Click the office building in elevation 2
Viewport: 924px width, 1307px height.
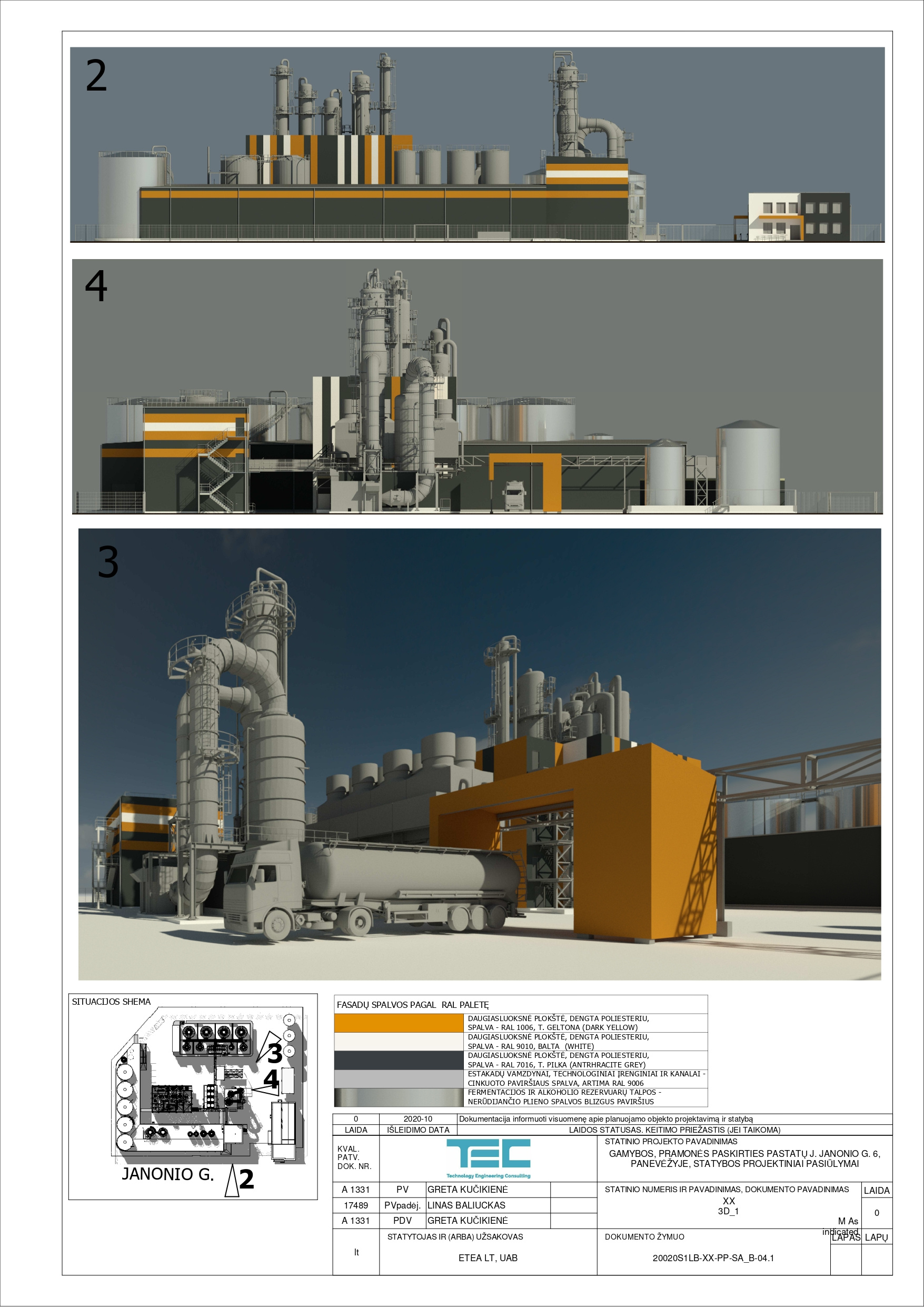798,216
